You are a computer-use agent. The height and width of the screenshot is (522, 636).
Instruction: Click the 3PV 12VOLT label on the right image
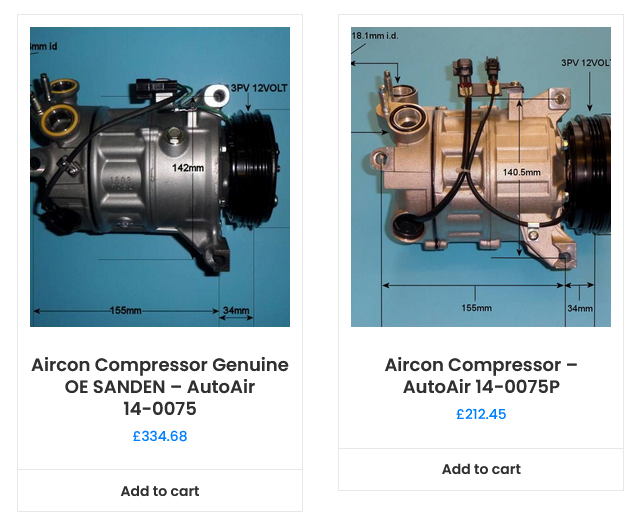(x=586, y=63)
